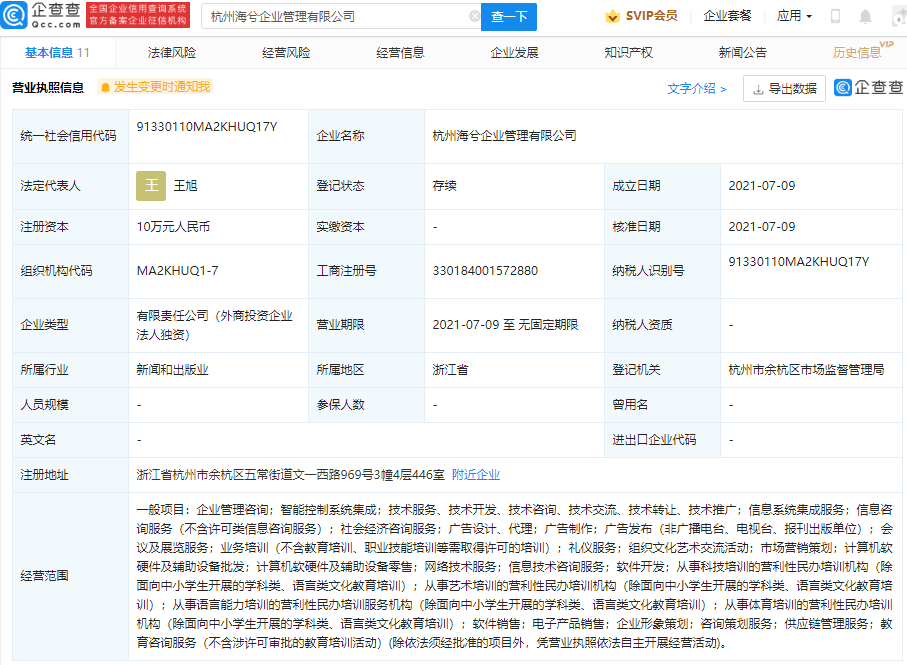Open the 经营风险 tab

click(x=286, y=53)
